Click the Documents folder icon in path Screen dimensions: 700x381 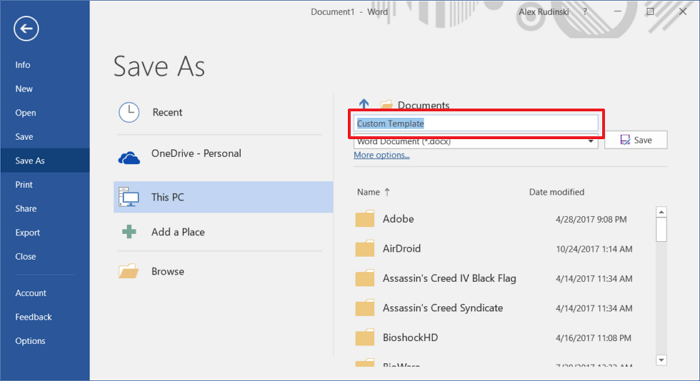tap(386, 105)
